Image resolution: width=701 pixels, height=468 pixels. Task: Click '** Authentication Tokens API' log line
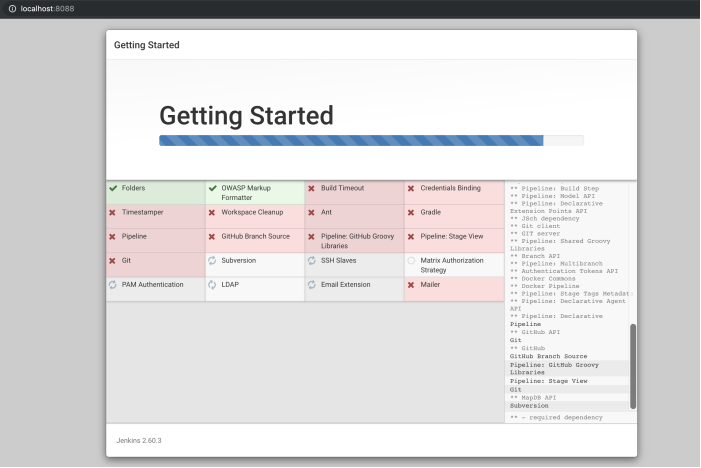click(564, 271)
